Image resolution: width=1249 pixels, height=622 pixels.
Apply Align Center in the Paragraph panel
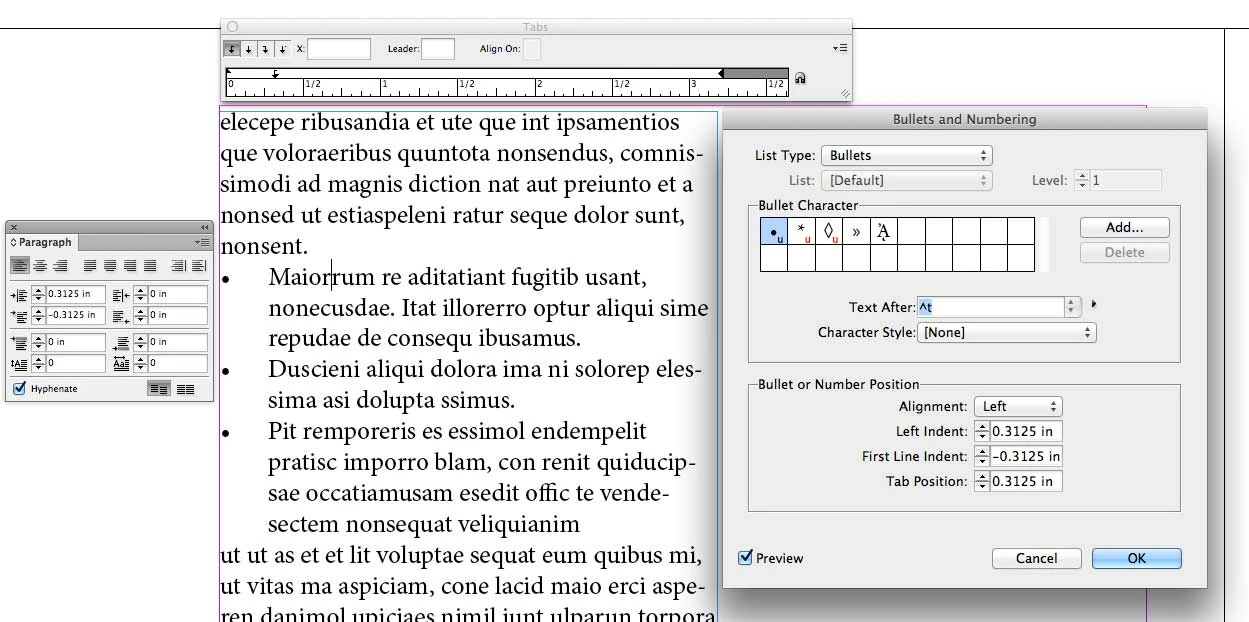point(40,266)
